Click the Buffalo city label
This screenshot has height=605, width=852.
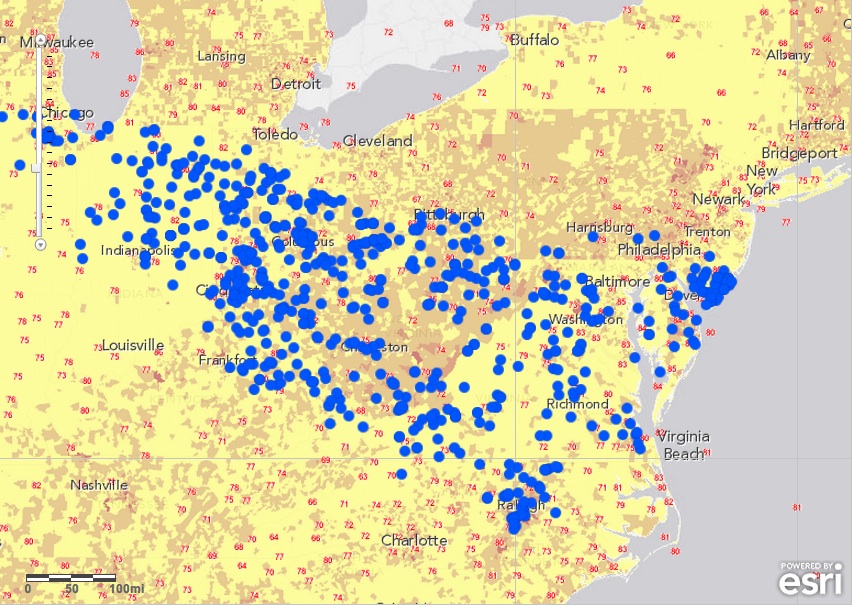click(534, 40)
